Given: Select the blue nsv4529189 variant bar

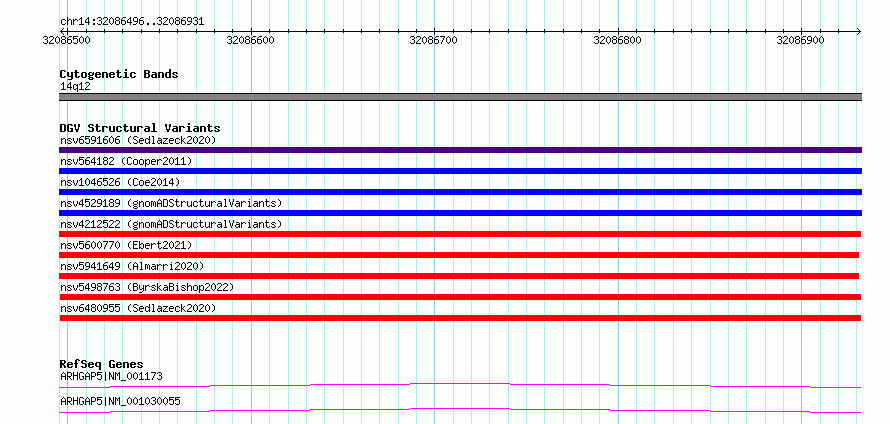Looking at the screenshot, I should (460, 213).
